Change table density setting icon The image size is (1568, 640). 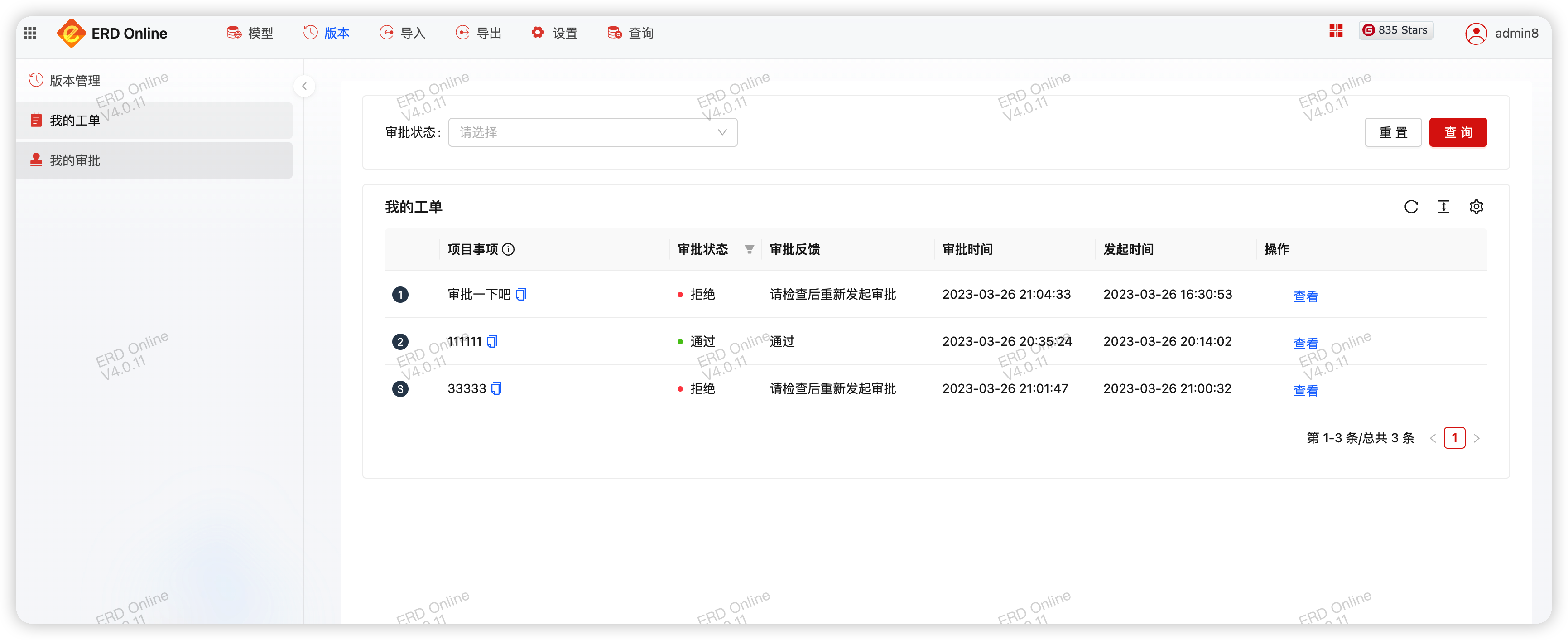point(1443,207)
